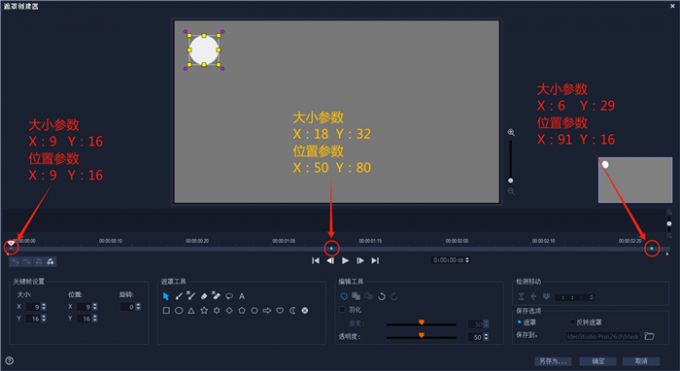680x371 pixels.
Task: Select the mask brush tool
Action: pos(179,296)
